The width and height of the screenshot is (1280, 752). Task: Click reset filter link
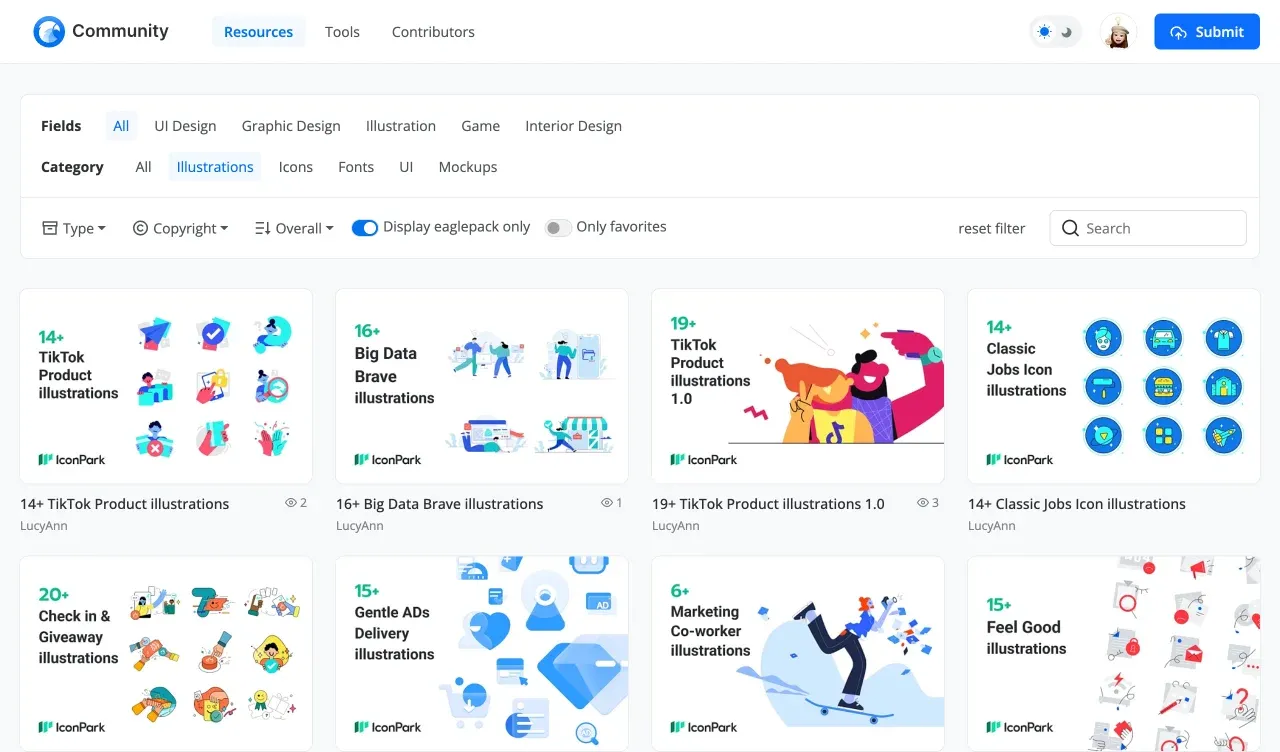point(992,228)
